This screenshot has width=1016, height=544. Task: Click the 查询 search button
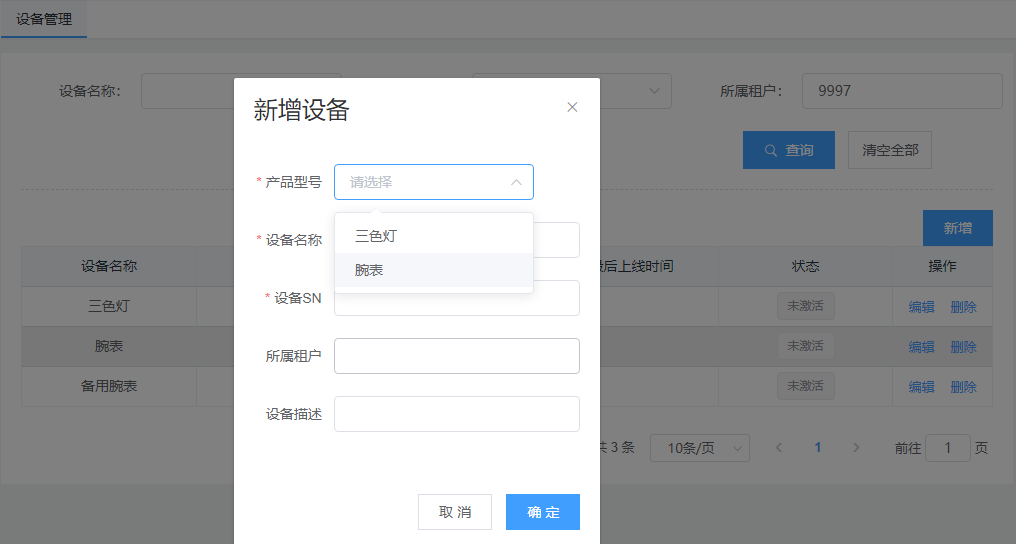point(788,150)
